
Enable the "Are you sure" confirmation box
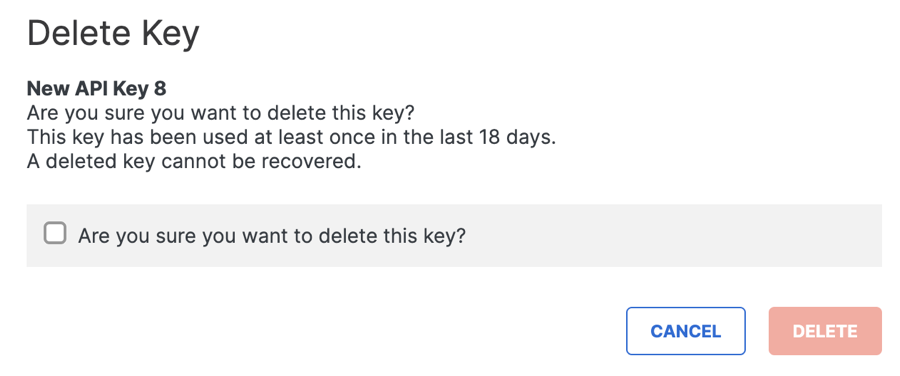pos(55,234)
